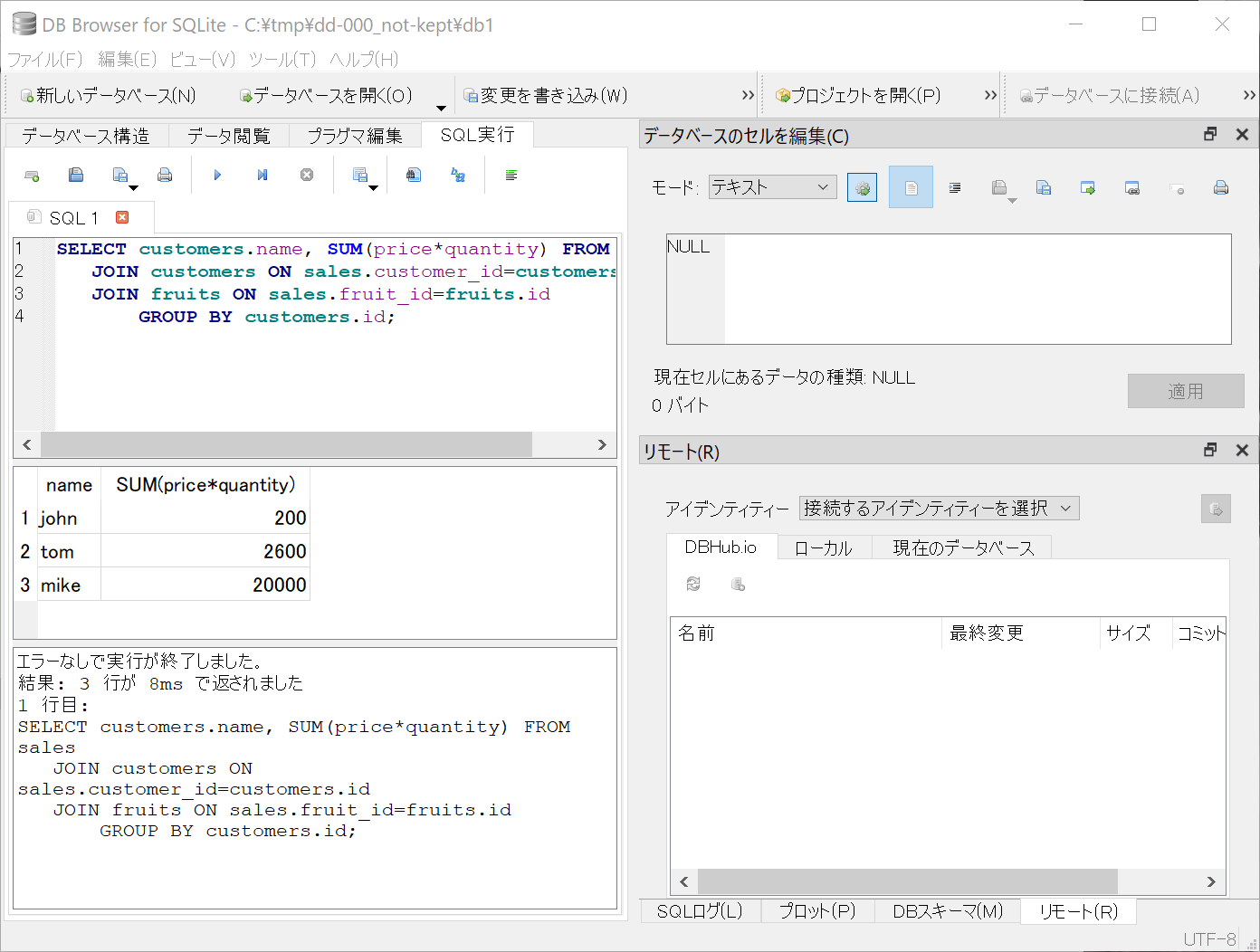
Task: Close the SQL 1 tab with red X
Action: 122,217
